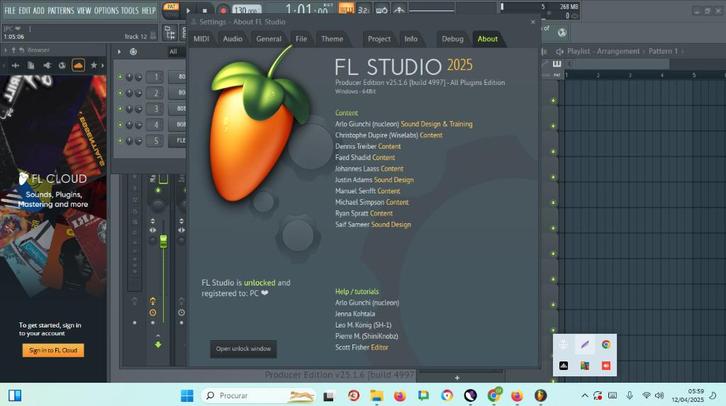This screenshot has width=726, height=406.
Task: Click the Playlist piano keys icon
Action: click(x=557, y=63)
